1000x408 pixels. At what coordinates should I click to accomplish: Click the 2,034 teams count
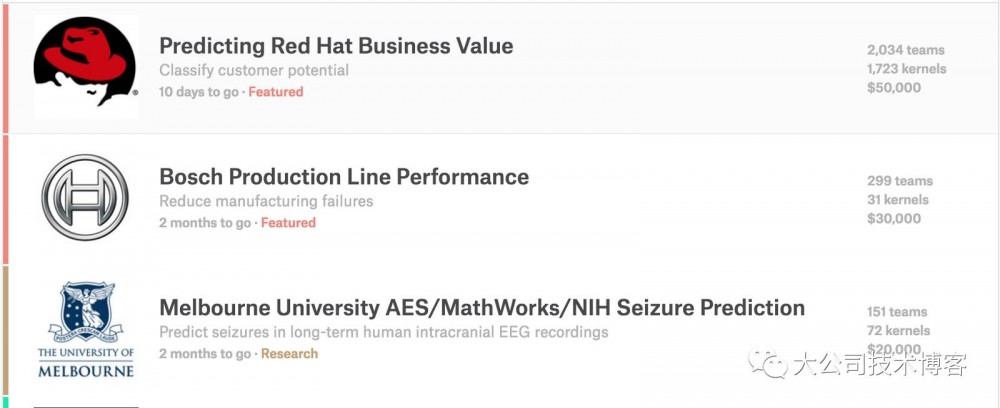905,50
